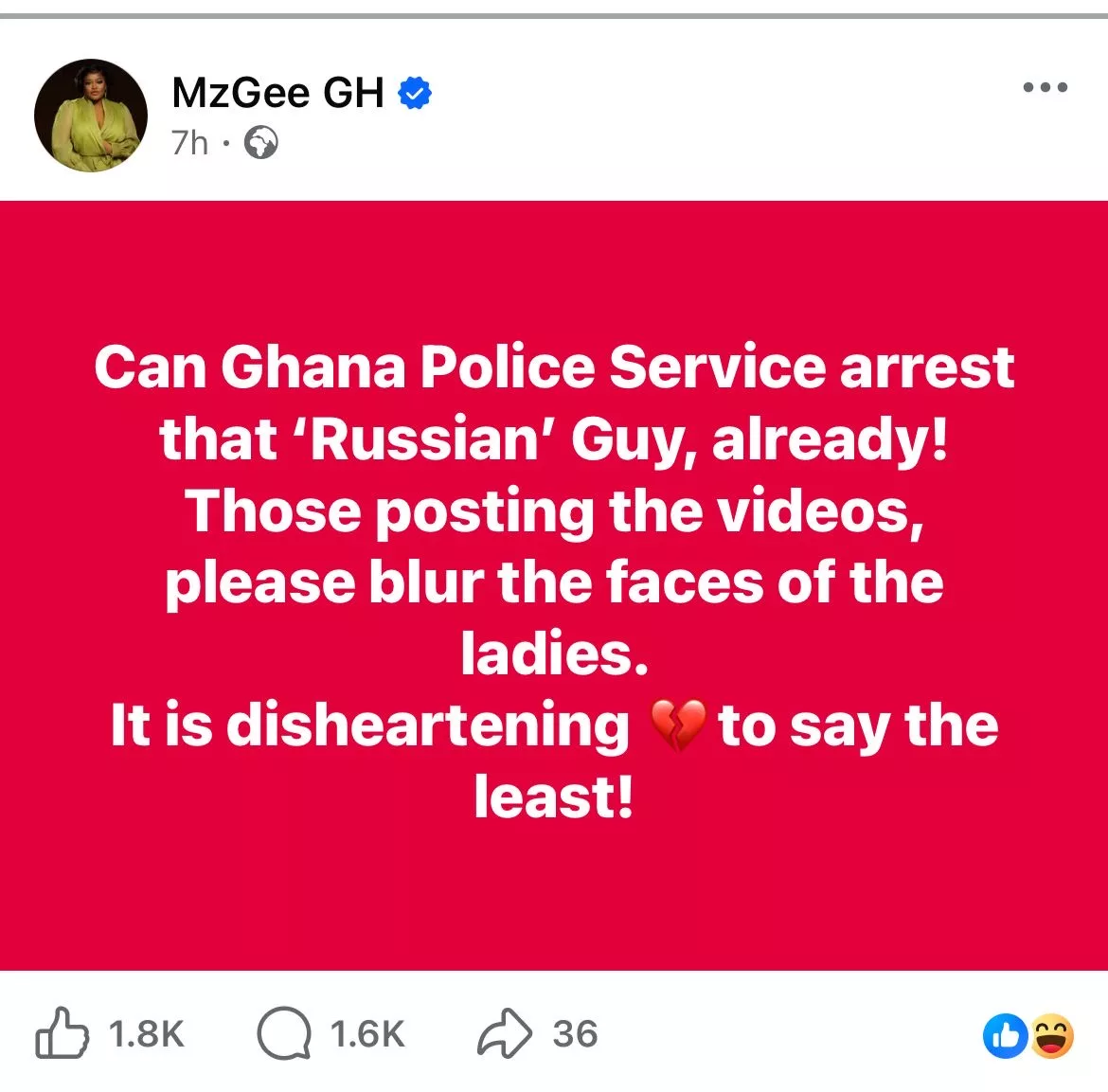Click the 'Russian' Guy text line

tap(554, 439)
